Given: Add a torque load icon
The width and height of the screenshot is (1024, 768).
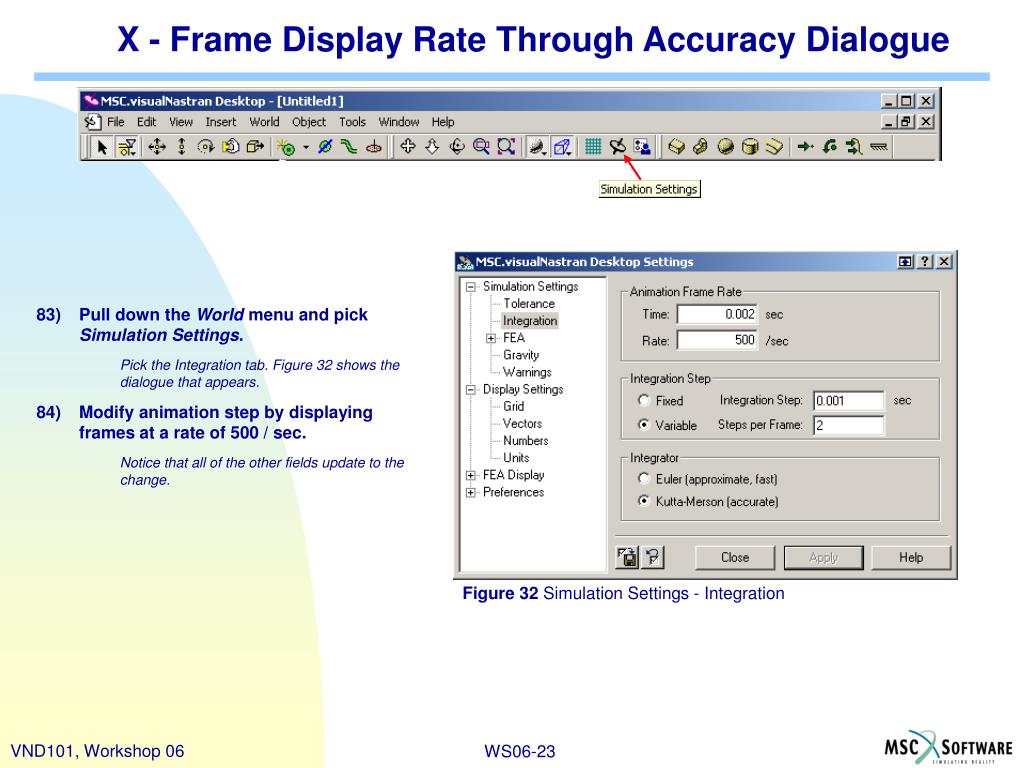Looking at the screenshot, I should pyautogui.click(x=829, y=147).
